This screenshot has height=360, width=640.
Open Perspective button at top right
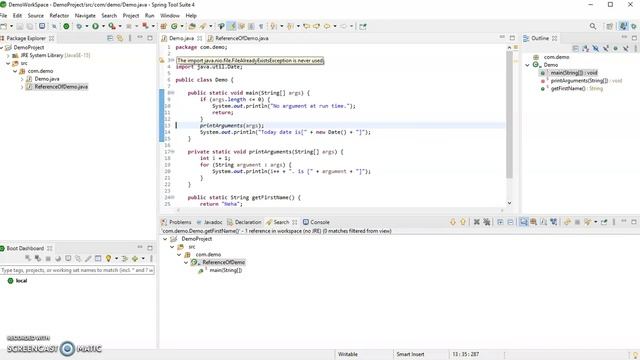click(610, 27)
